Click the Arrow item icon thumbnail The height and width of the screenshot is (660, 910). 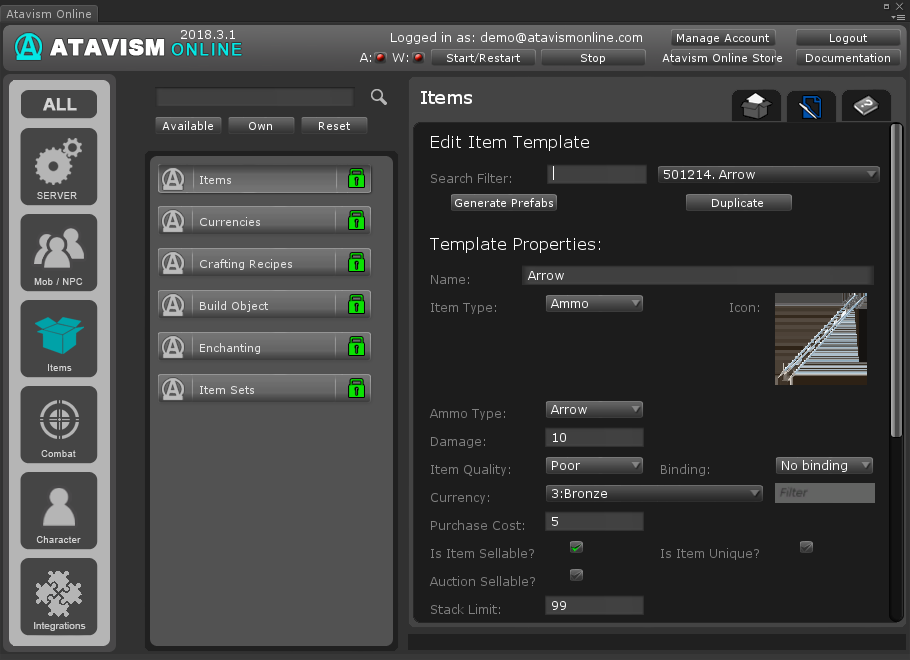coord(820,339)
